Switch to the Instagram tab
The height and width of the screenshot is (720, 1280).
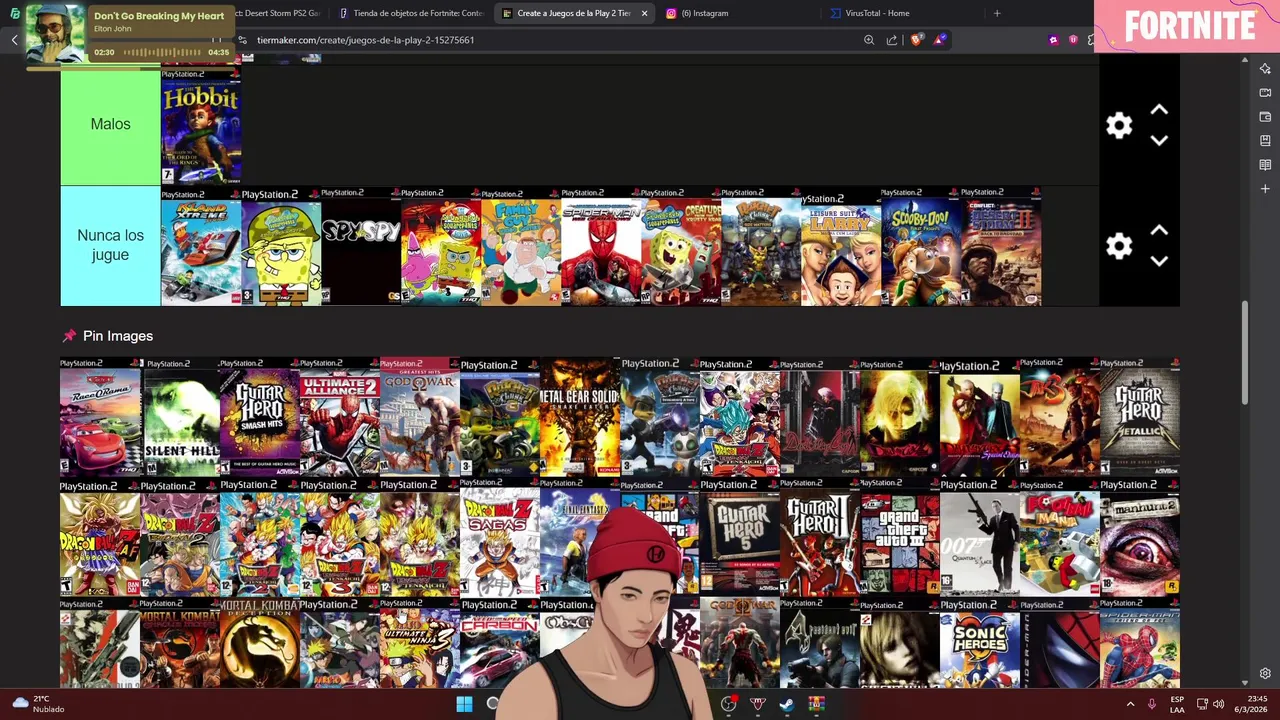click(x=735, y=13)
